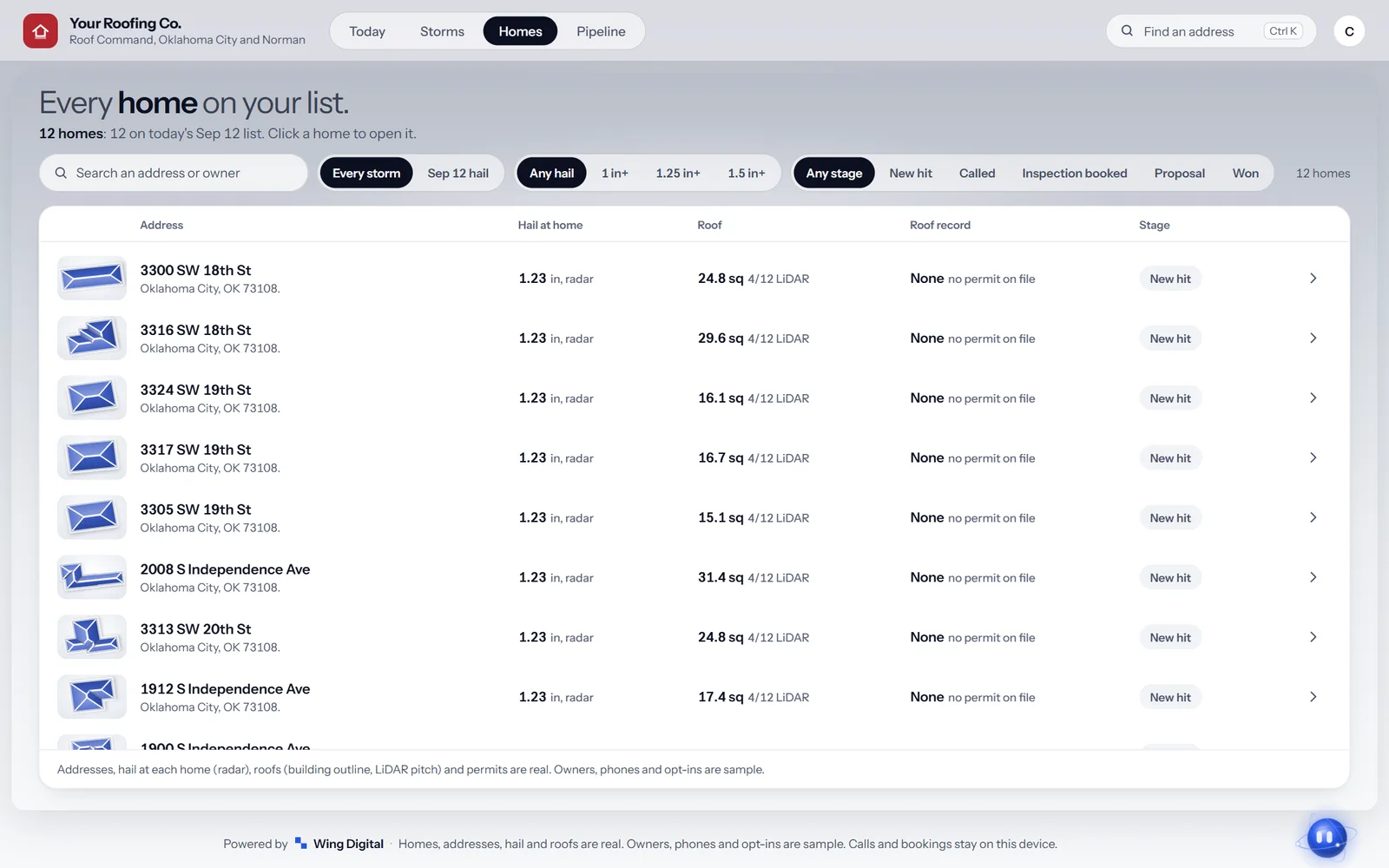The image size is (1389, 868).
Task: Open the user avatar labeled C
Action: coord(1349,31)
